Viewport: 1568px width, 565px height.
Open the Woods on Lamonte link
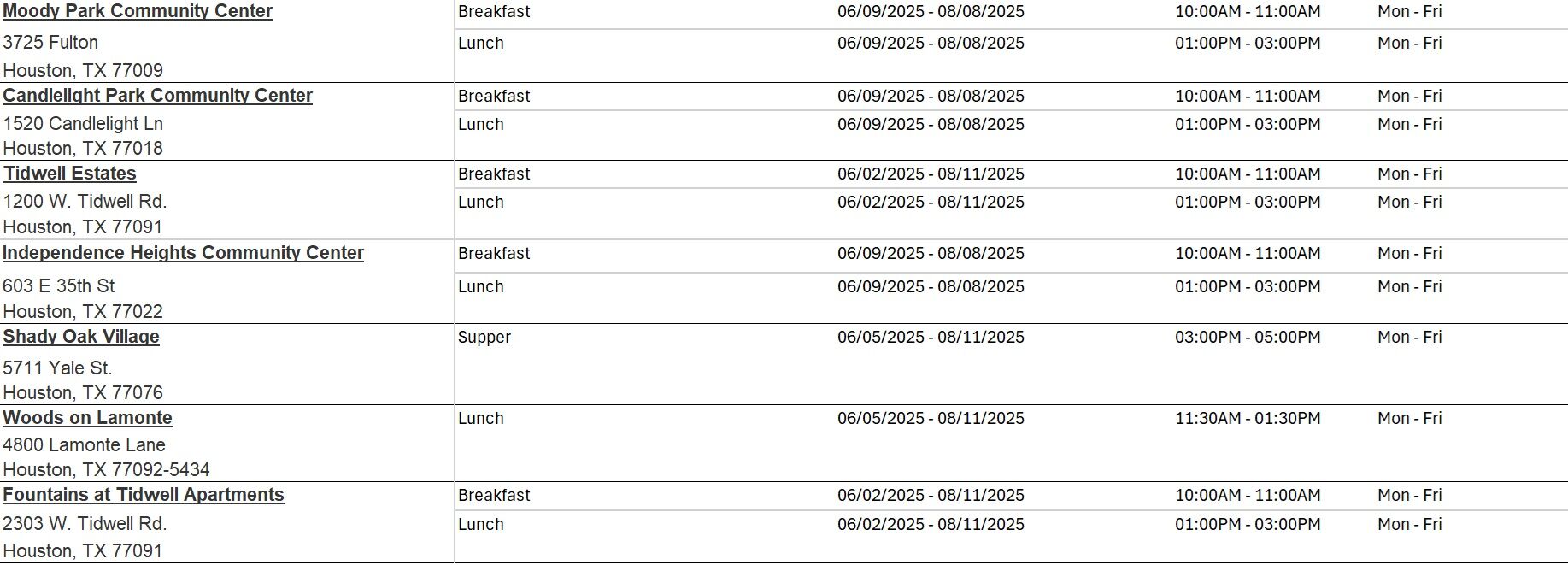[87, 418]
